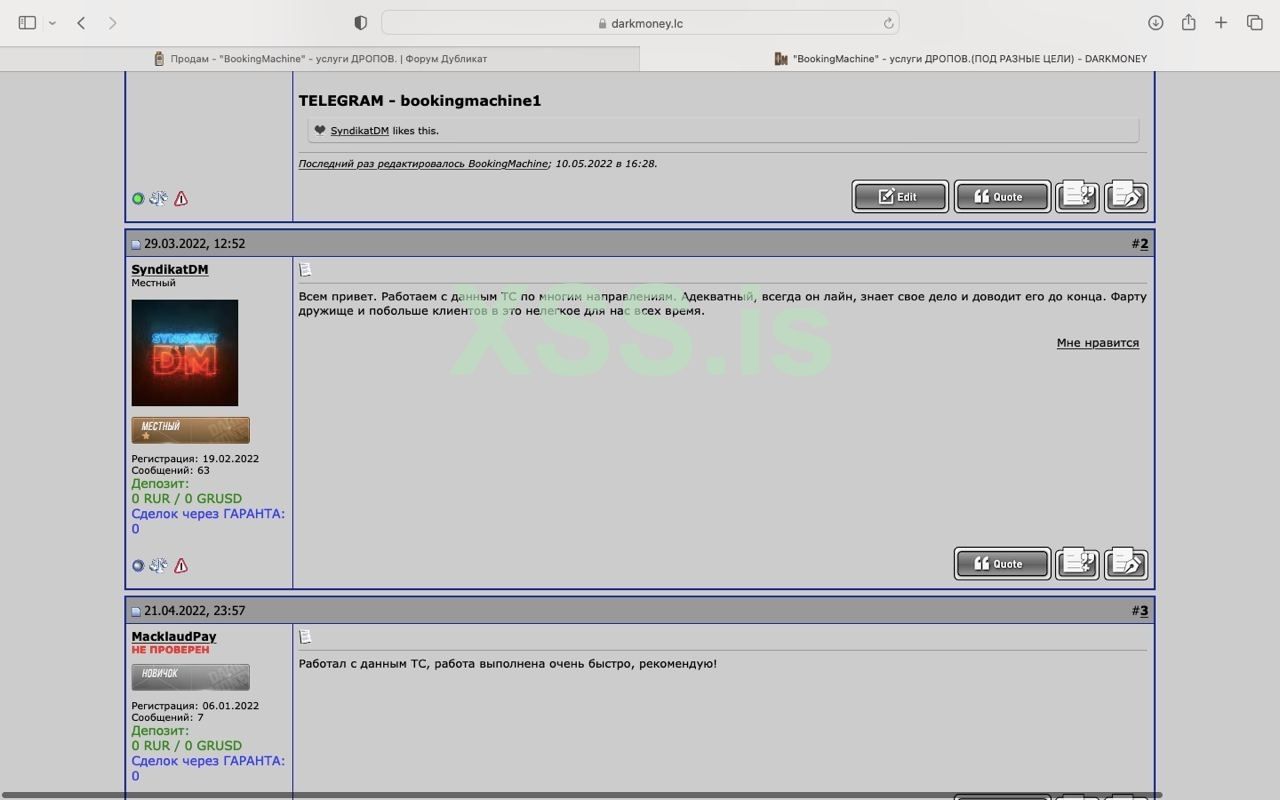
Task: Toggle the Safari sidebar
Action: (x=27, y=23)
